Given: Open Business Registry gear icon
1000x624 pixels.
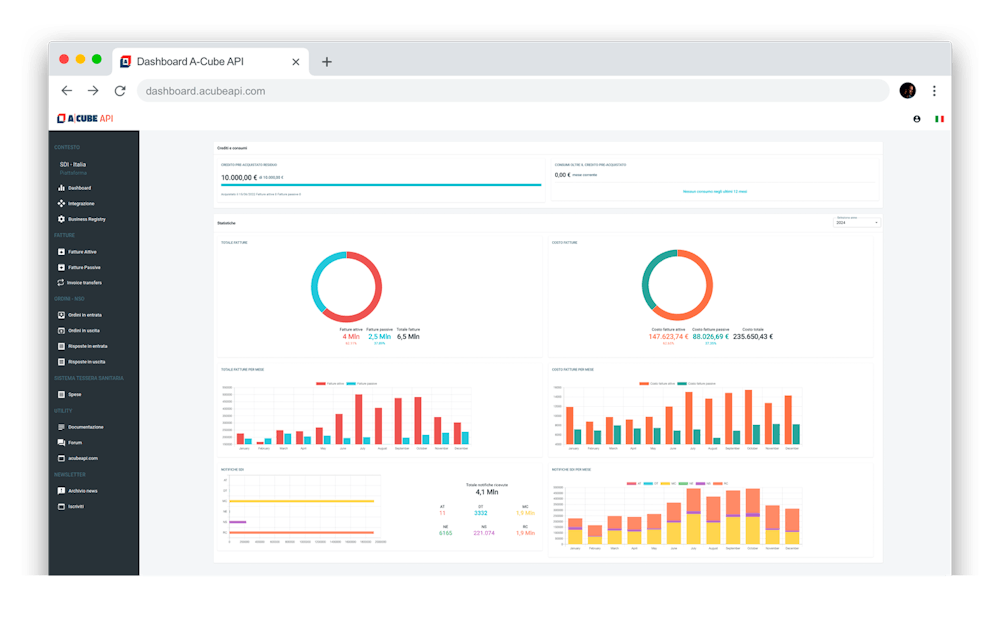Looking at the screenshot, I should point(61,219).
